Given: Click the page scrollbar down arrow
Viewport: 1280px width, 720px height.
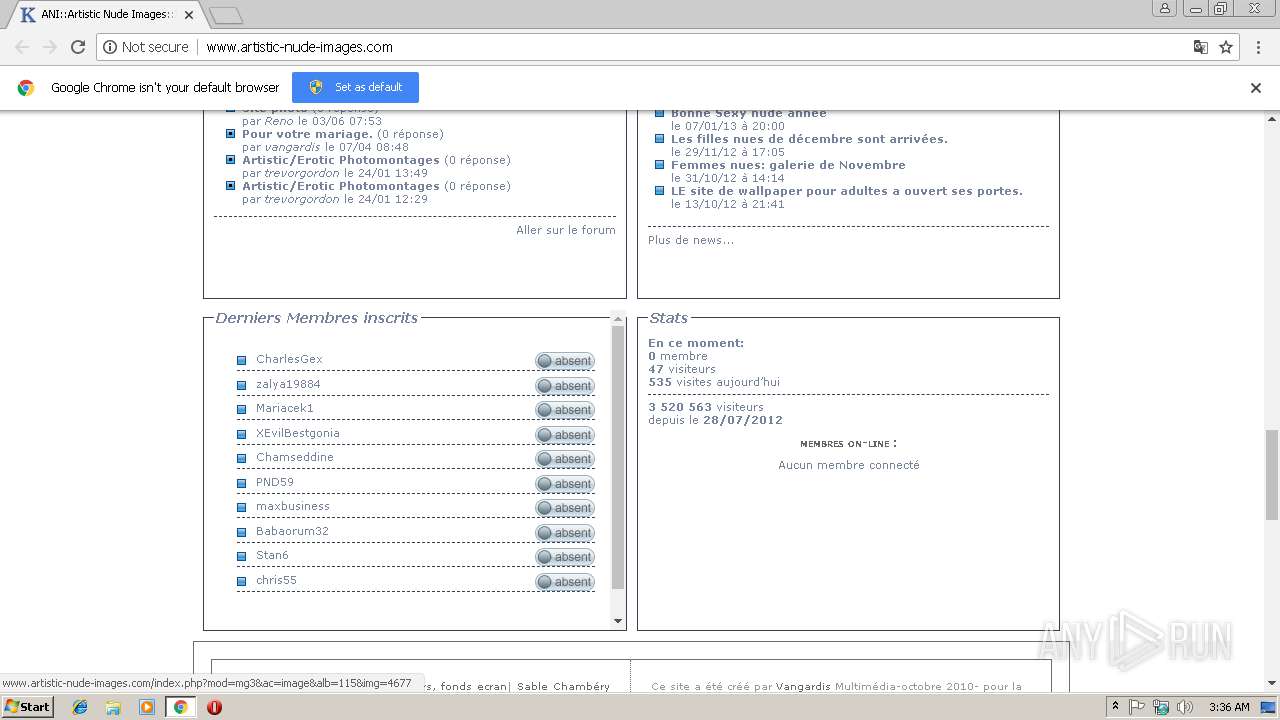Looking at the screenshot, I should (x=1272, y=684).
